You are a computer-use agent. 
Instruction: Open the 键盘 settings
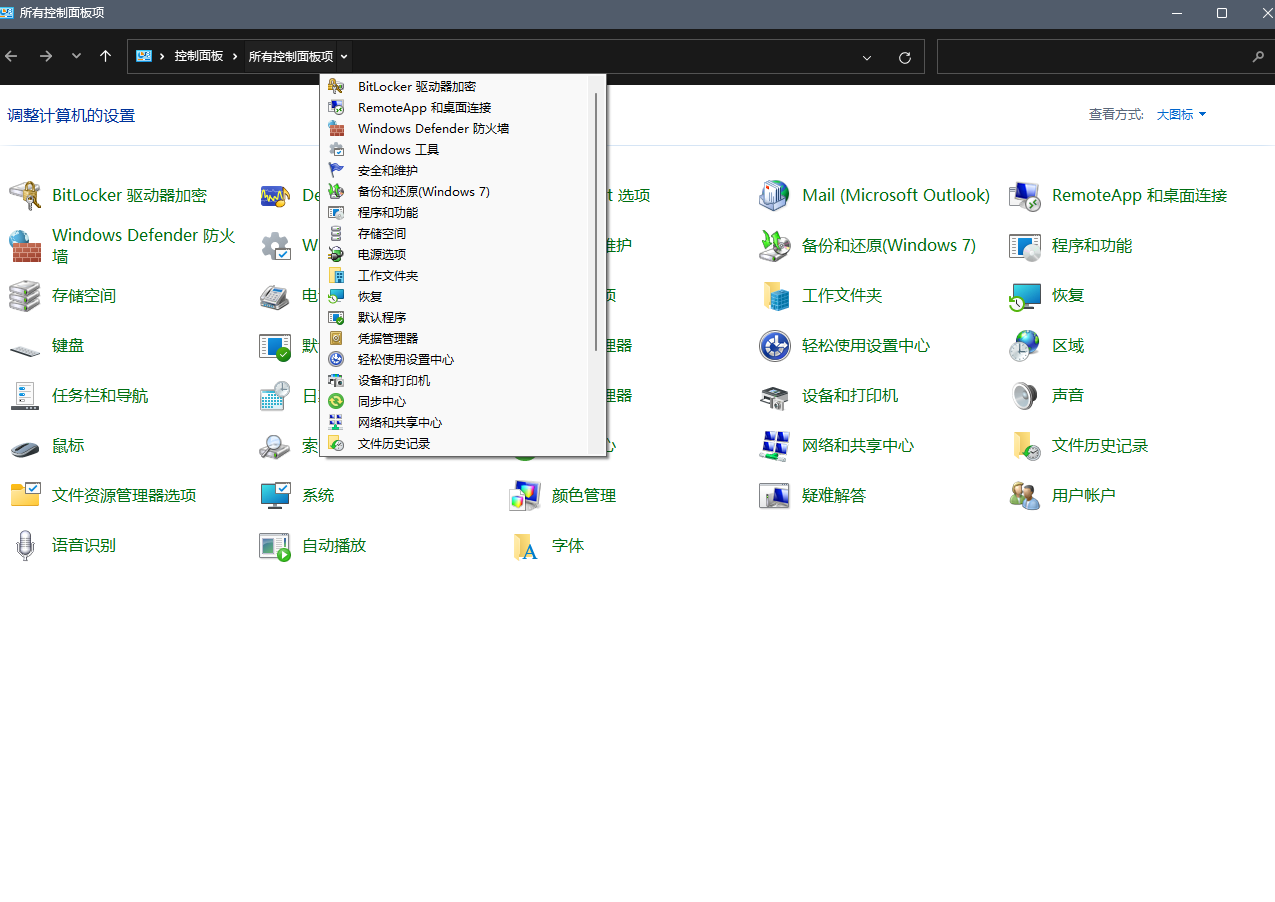67,345
